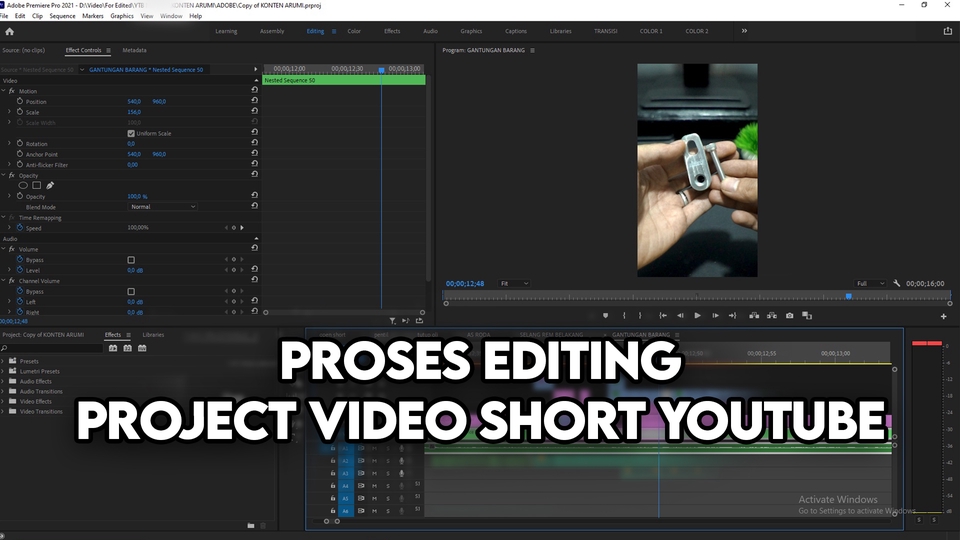960x540 pixels.
Task: Click the 32-bit Color effects filter icon
Action: [x=127, y=348]
